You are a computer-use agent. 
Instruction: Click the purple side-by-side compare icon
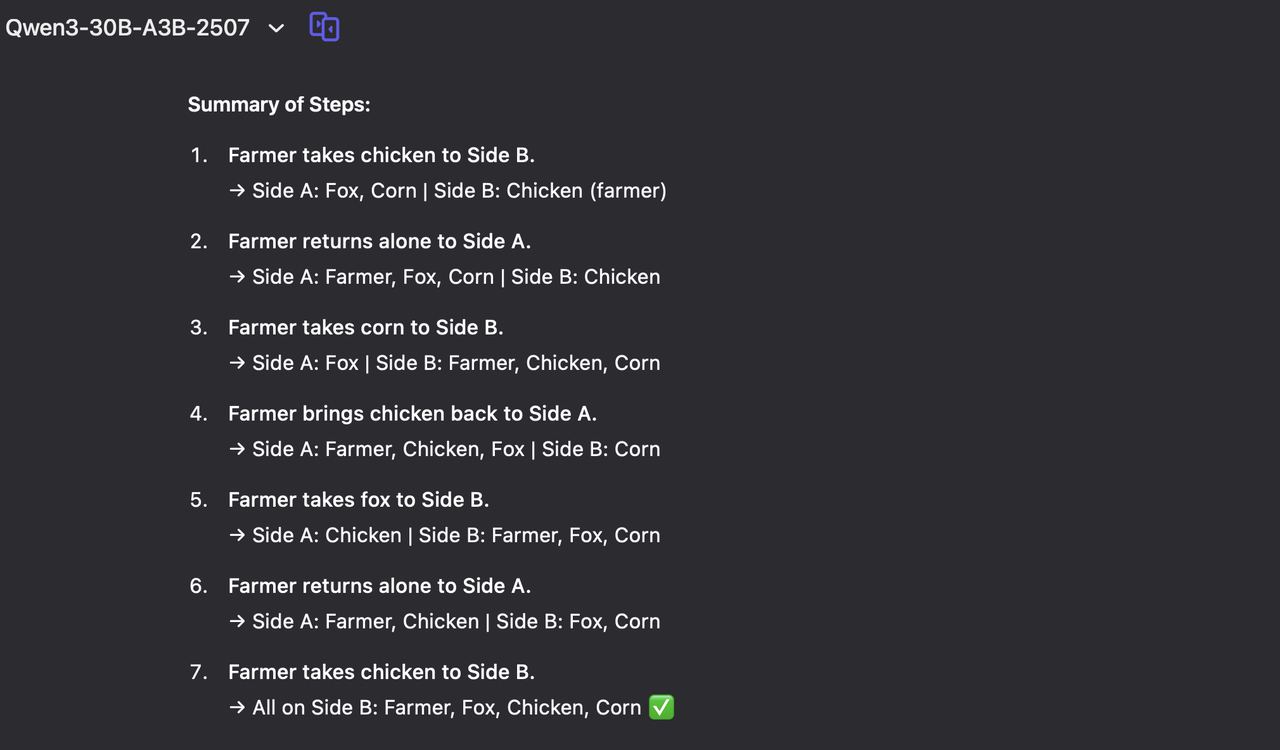click(324, 27)
